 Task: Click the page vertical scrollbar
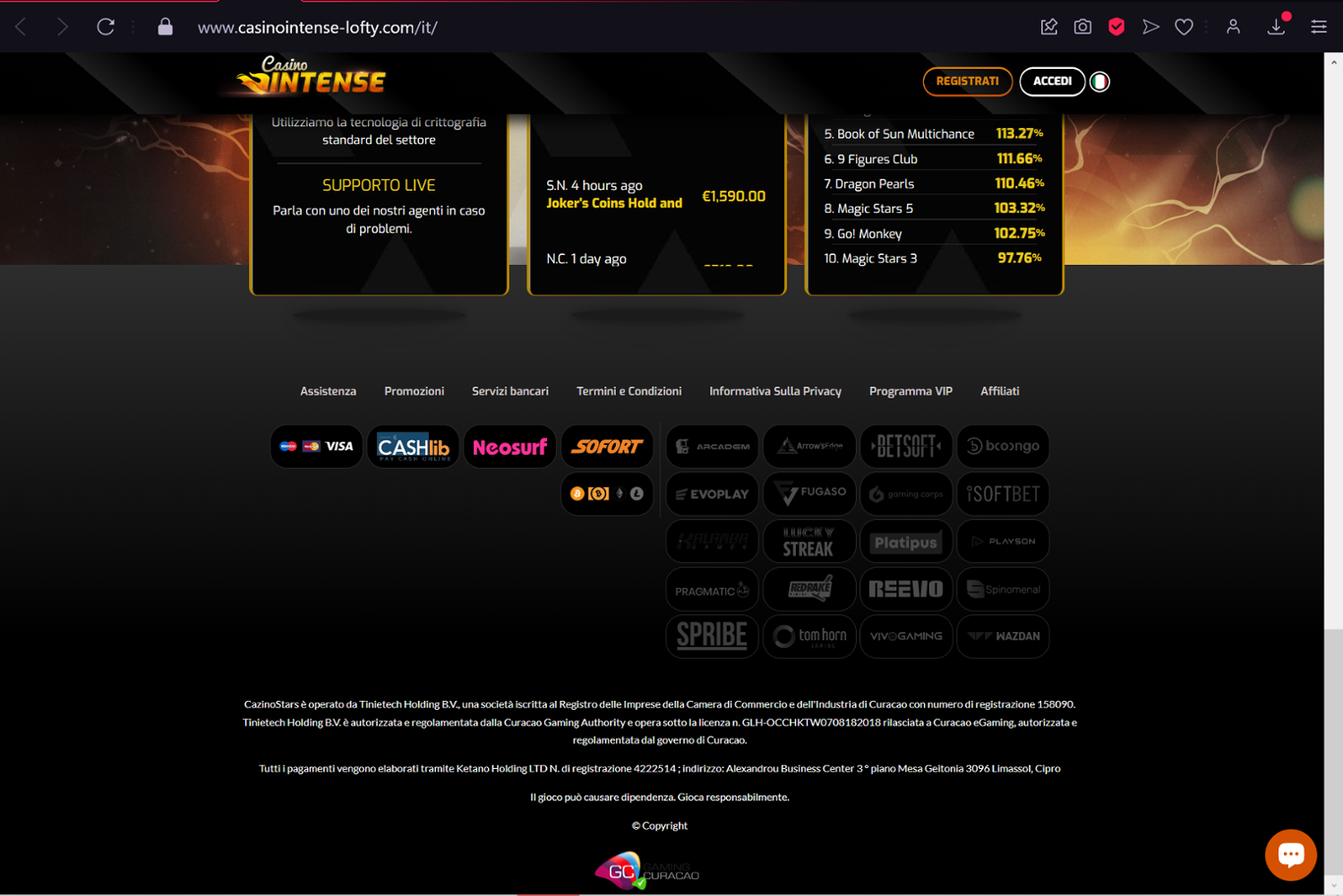(1333, 448)
